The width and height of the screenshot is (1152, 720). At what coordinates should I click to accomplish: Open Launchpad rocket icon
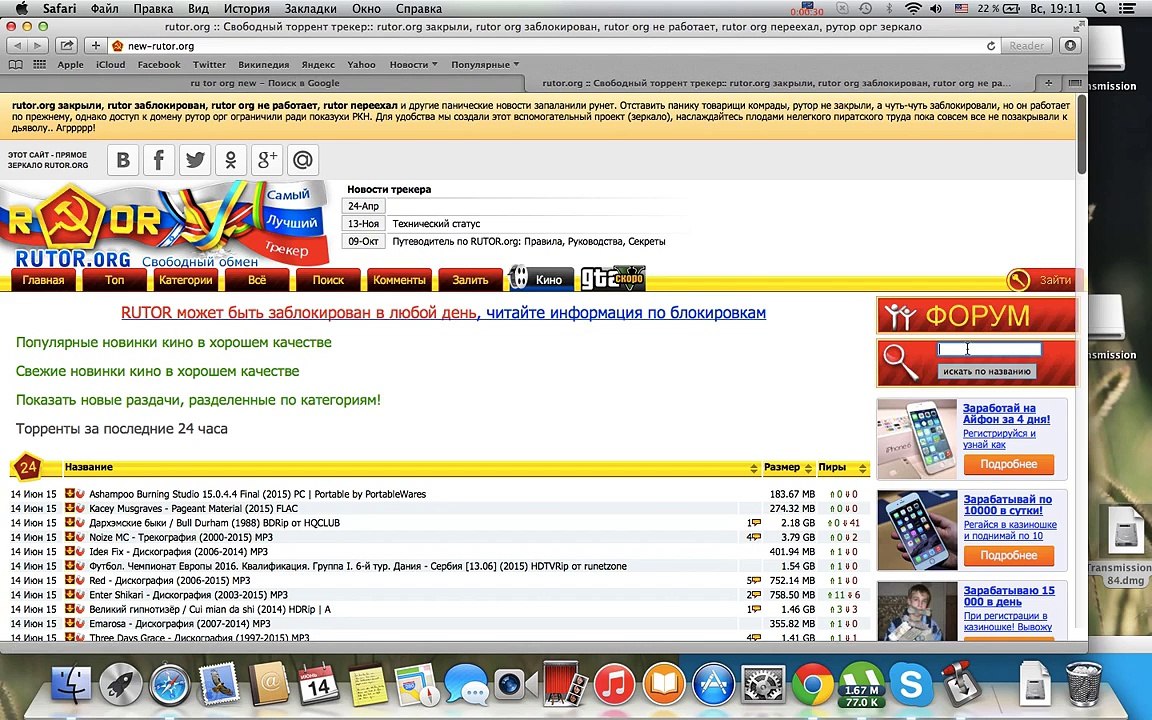pyautogui.click(x=120, y=684)
